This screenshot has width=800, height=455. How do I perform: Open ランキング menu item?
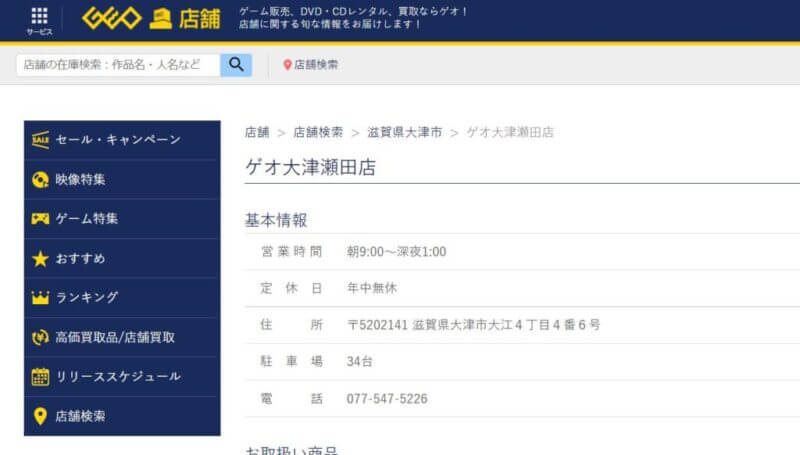tap(122, 297)
